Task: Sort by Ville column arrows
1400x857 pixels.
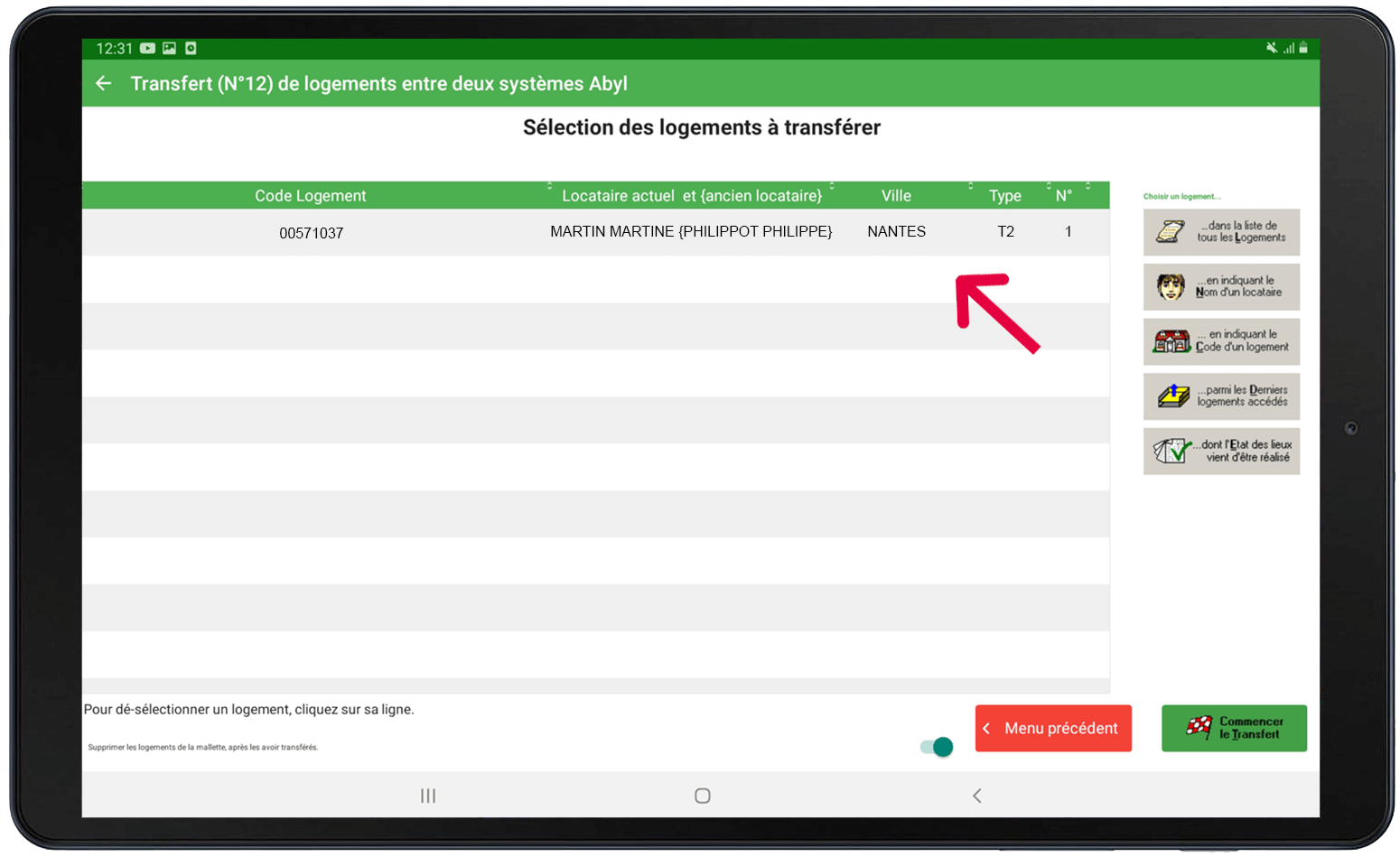Action: [x=971, y=186]
